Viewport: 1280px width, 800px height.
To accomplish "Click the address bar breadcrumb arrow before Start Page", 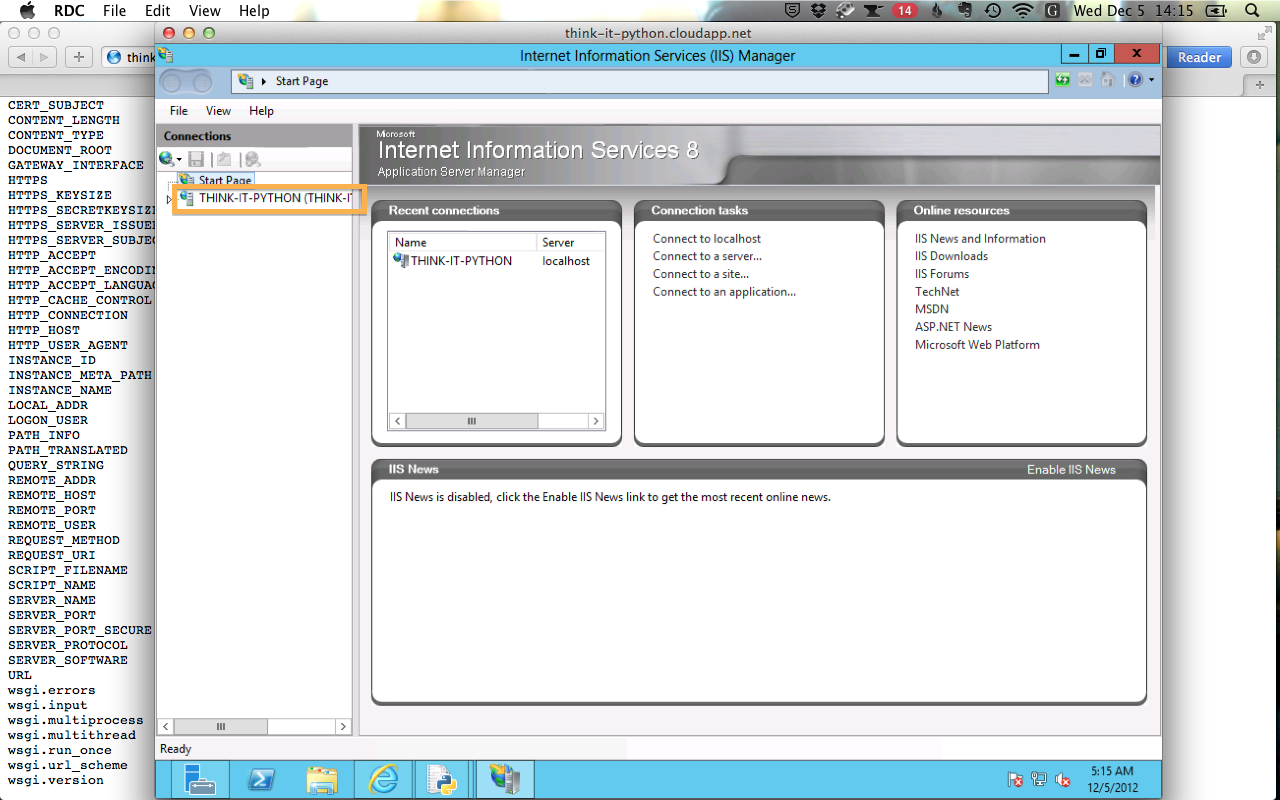I will [264, 81].
